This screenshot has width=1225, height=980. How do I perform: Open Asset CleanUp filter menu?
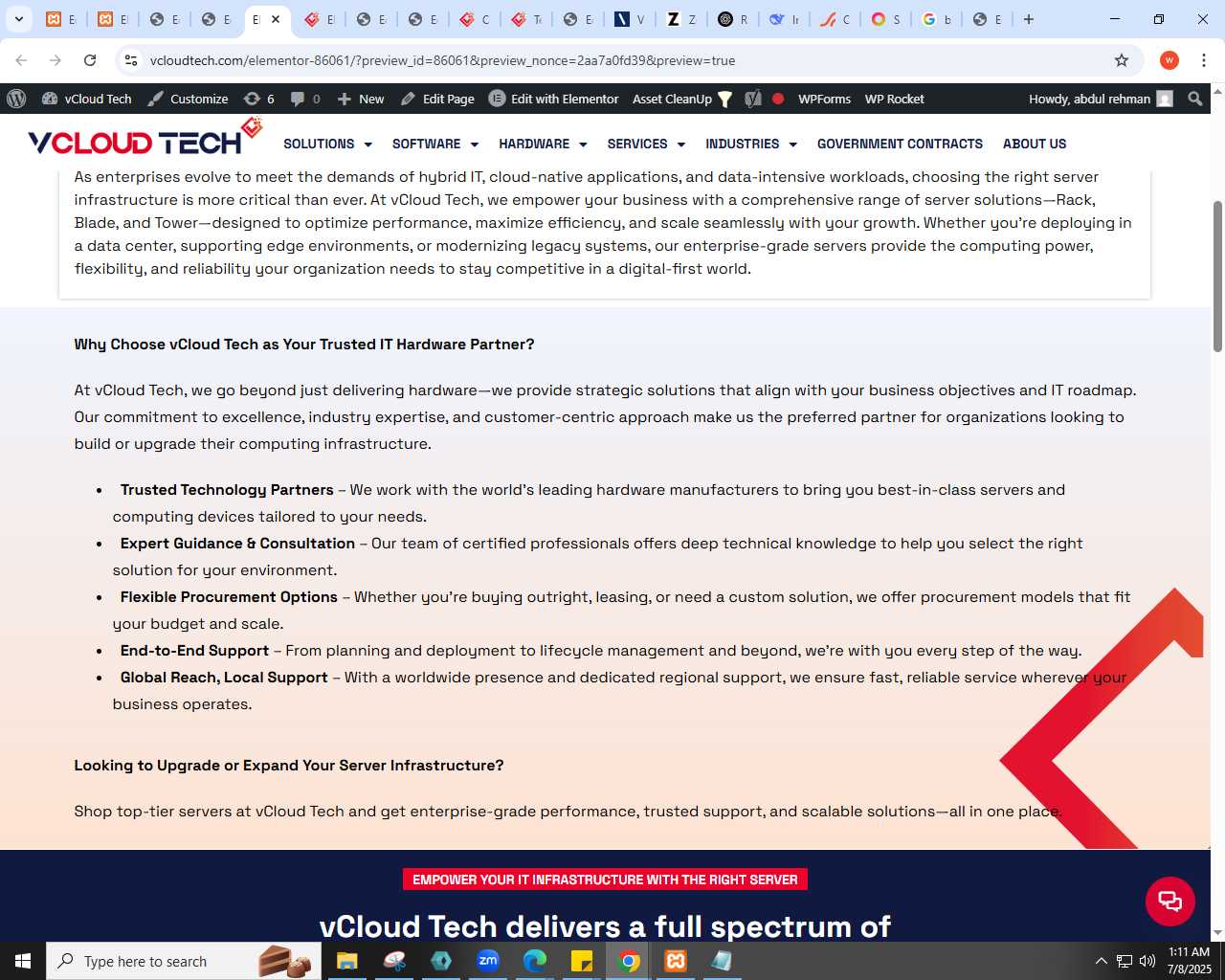click(x=682, y=99)
